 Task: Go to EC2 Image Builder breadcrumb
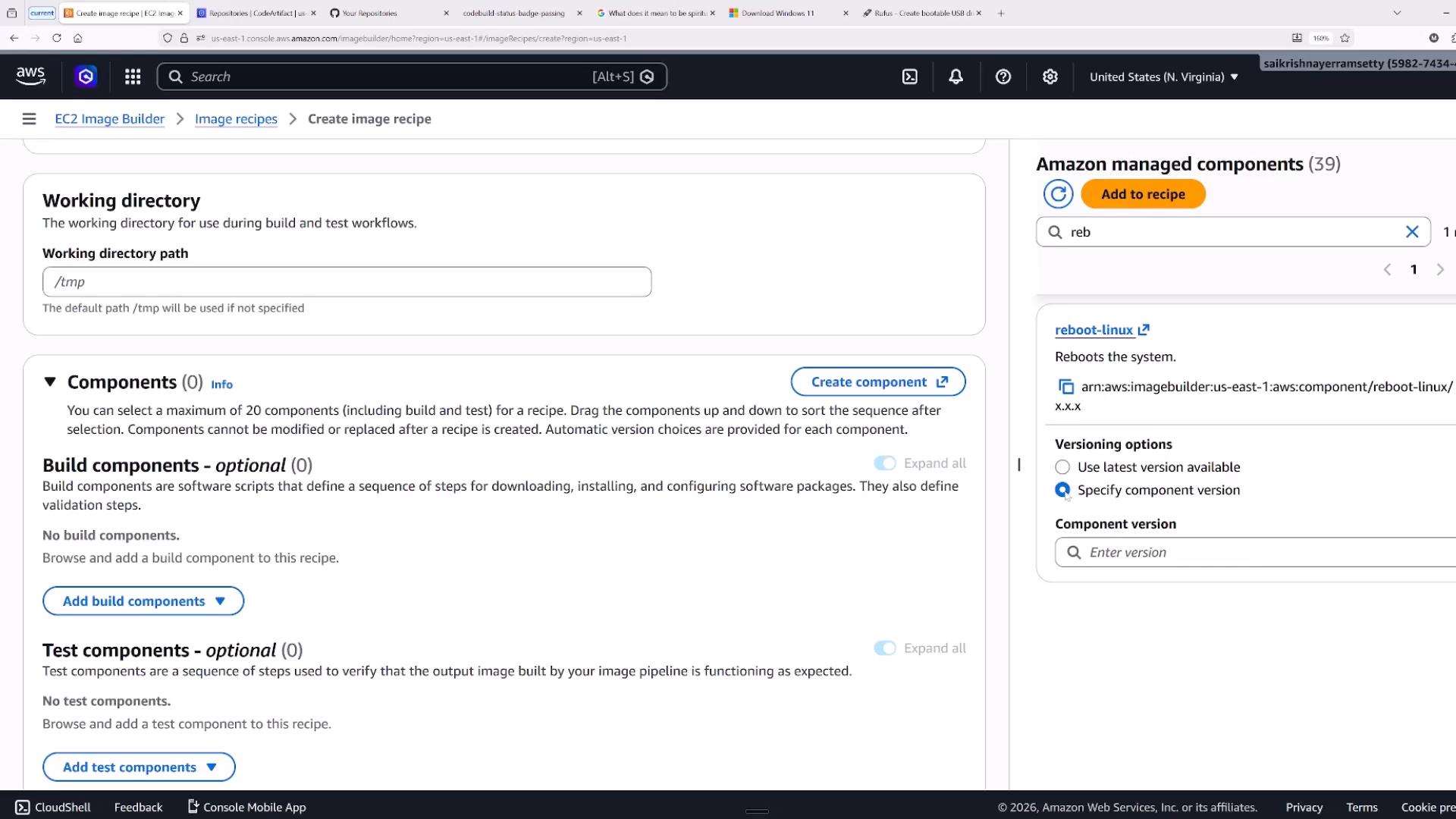pyautogui.click(x=109, y=119)
